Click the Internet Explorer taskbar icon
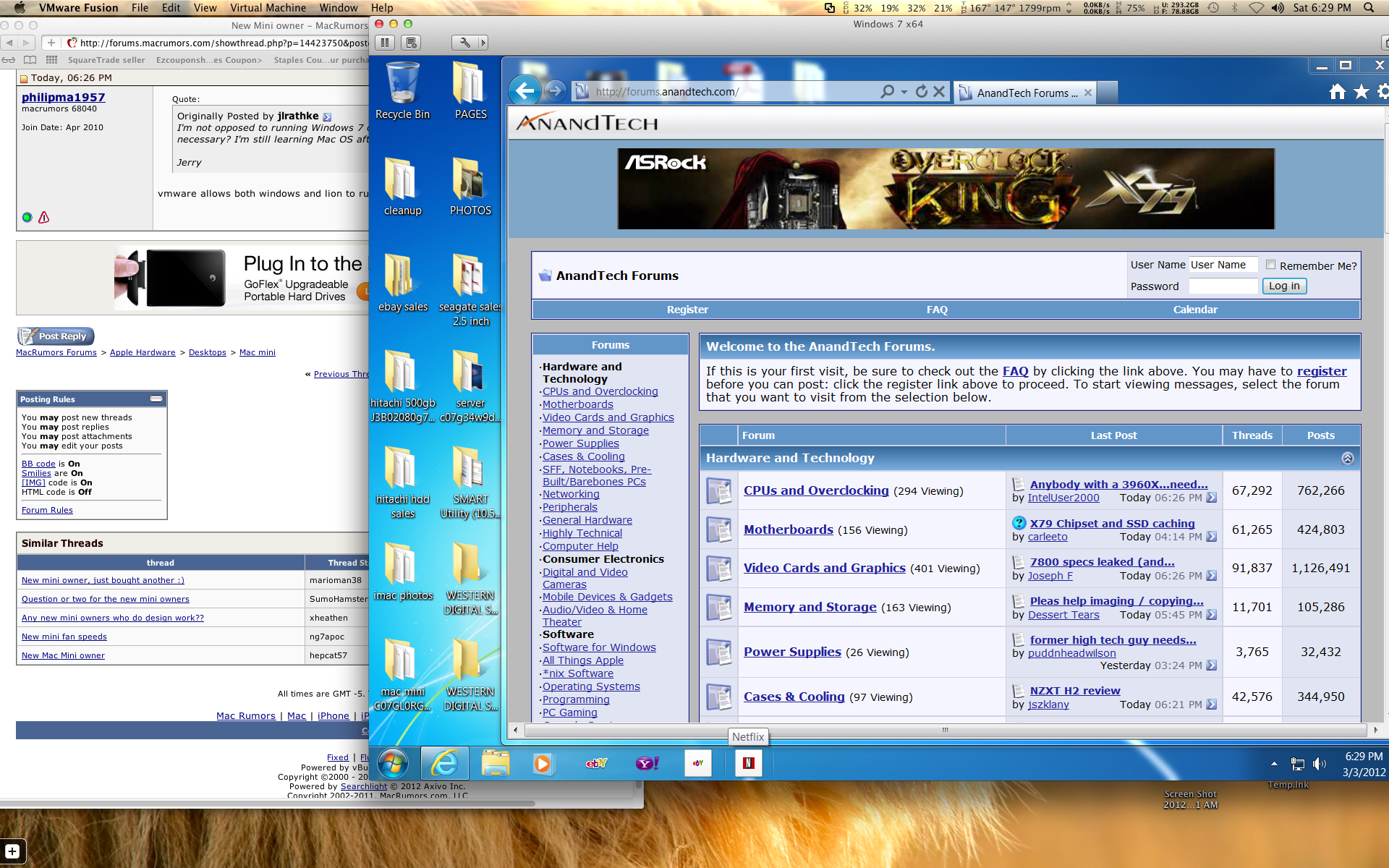This screenshot has width=1389, height=868. click(x=445, y=763)
